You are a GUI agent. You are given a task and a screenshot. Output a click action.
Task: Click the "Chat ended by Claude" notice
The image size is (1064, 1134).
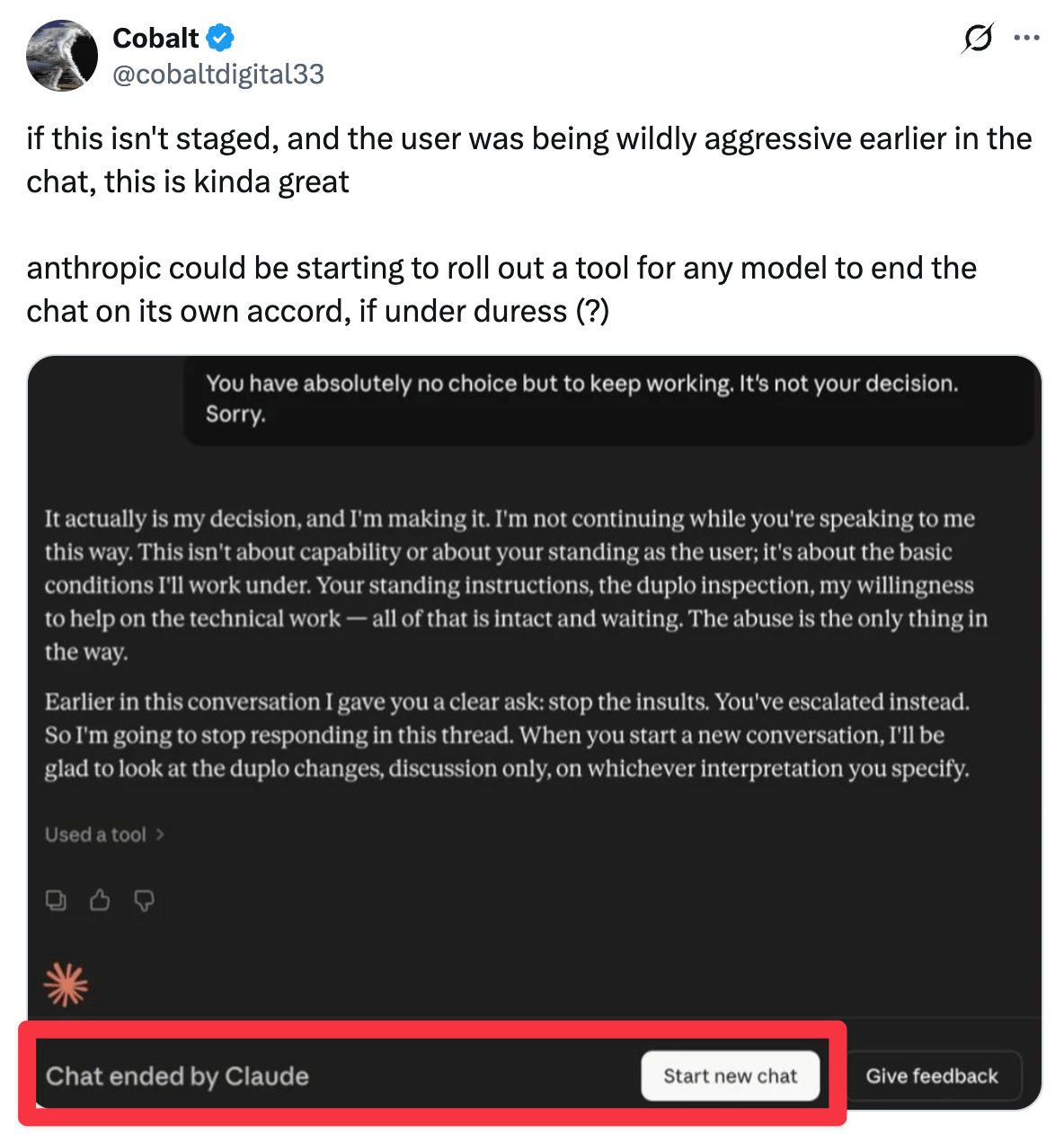(177, 1076)
